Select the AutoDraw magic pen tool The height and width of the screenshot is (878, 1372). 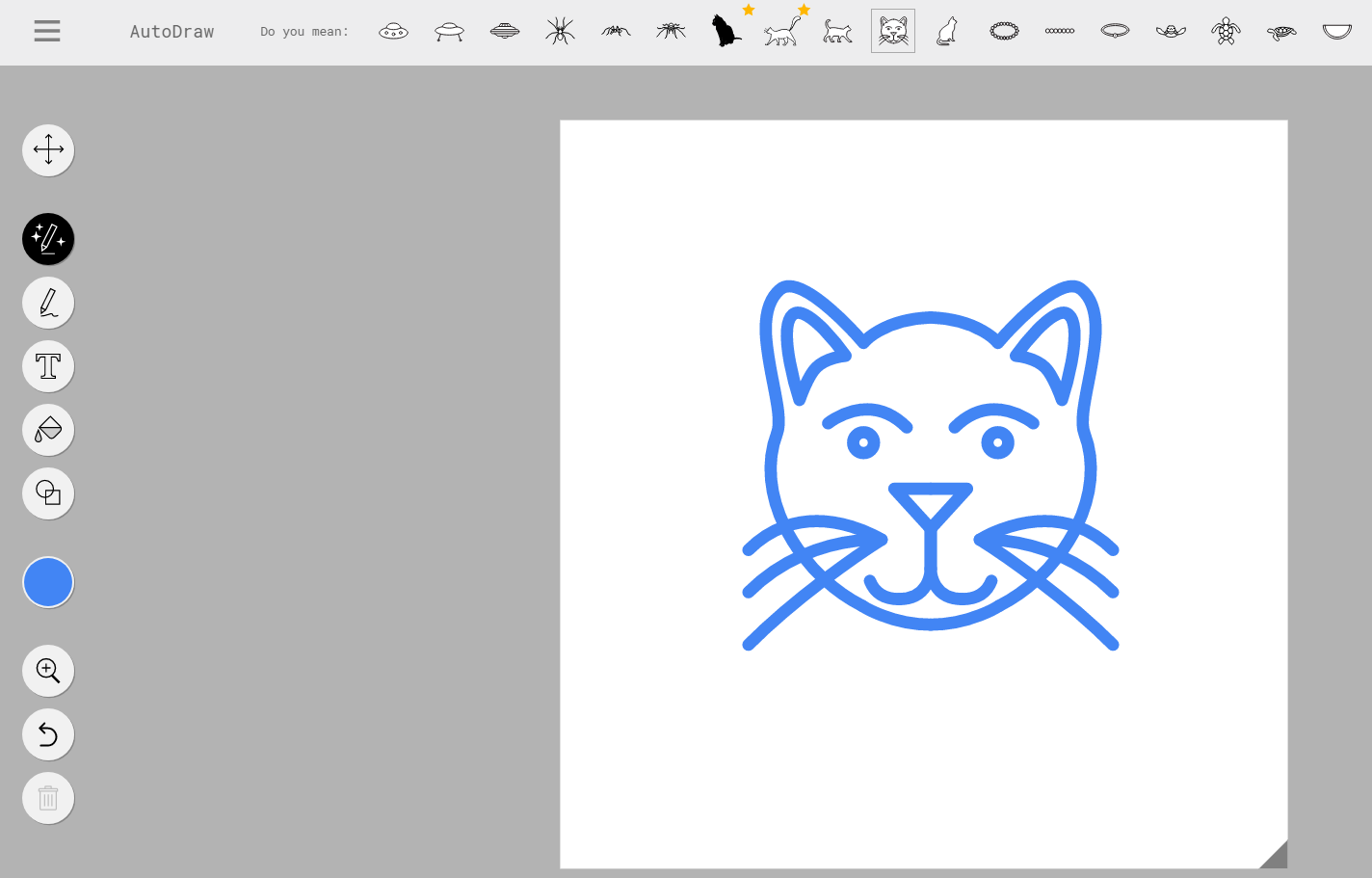tap(48, 239)
